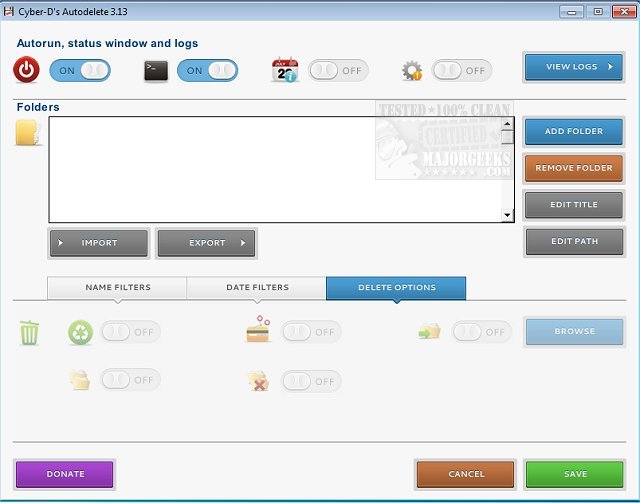Click the Edit Path button
The image size is (640, 503).
pos(574,241)
